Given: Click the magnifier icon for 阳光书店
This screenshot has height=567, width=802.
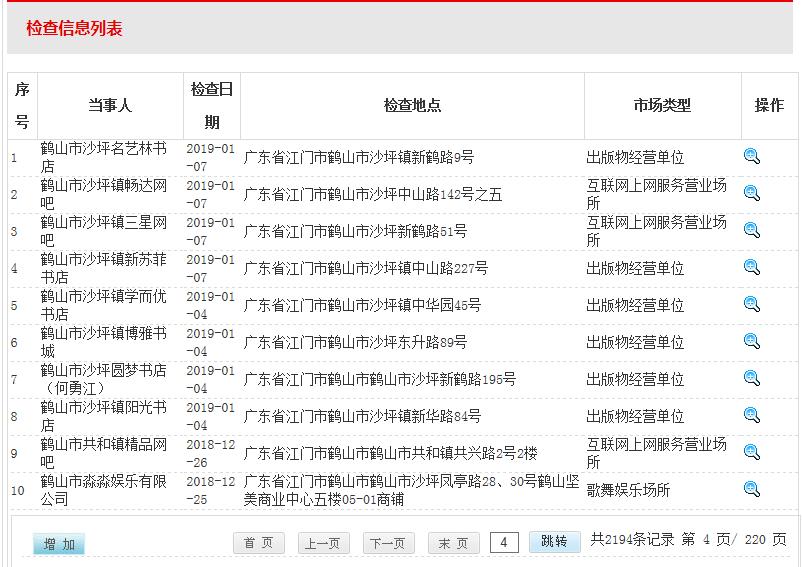Looking at the screenshot, I should coord(752,415).
